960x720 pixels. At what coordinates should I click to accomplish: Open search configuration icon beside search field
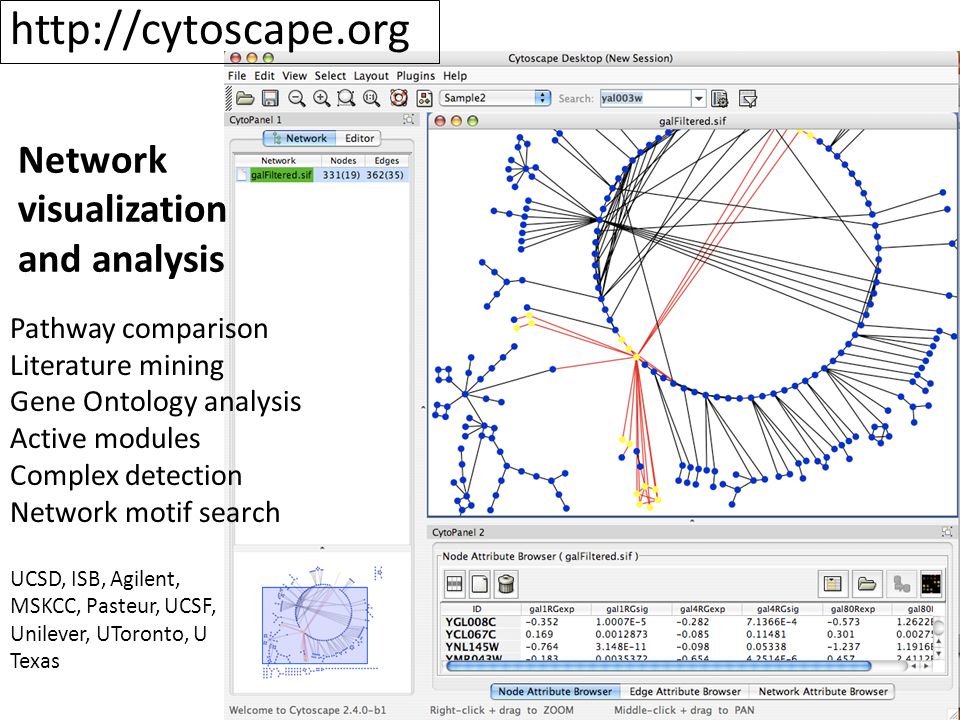(x=720, y=98)
